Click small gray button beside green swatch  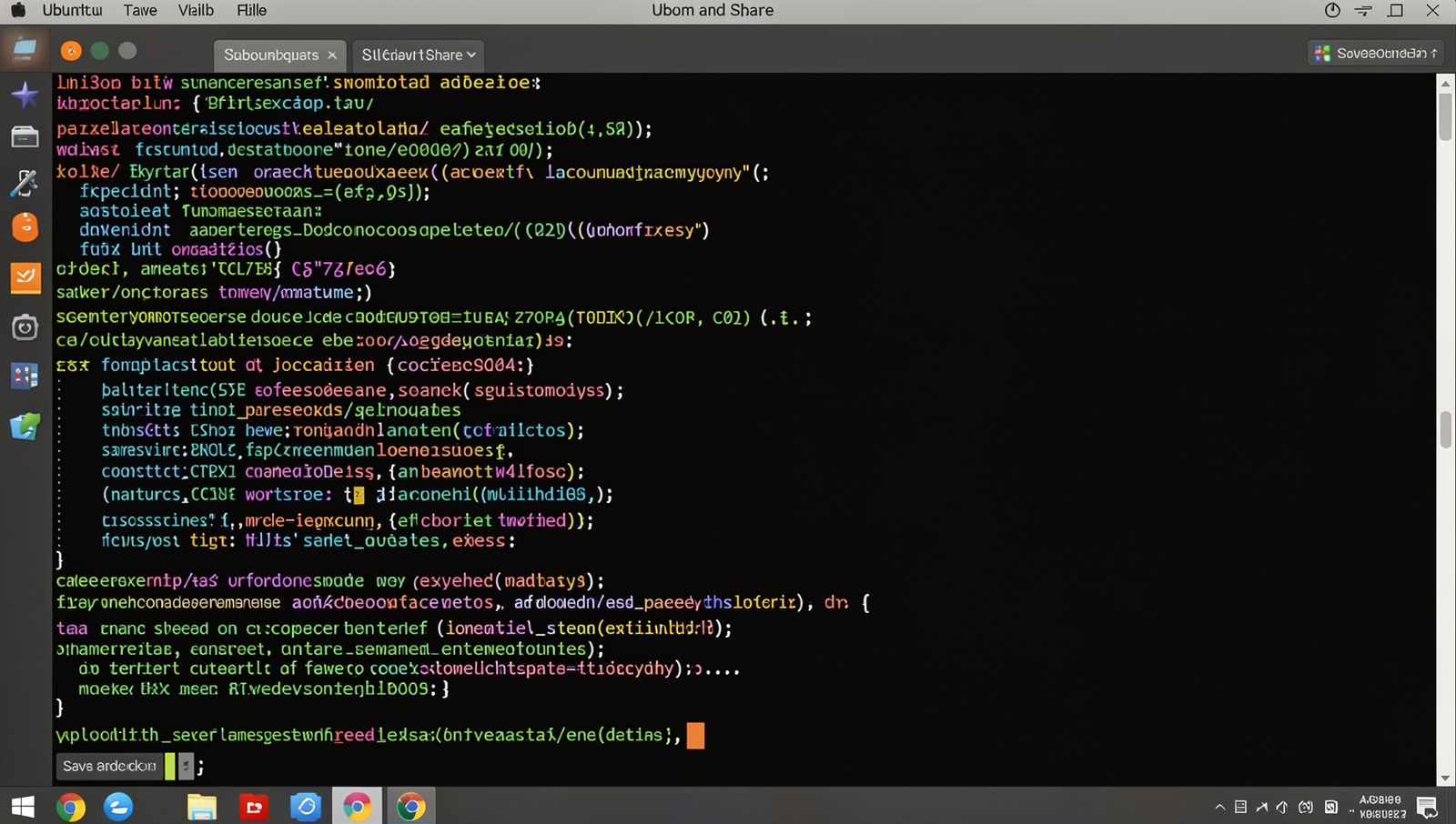tap(186, 766)
